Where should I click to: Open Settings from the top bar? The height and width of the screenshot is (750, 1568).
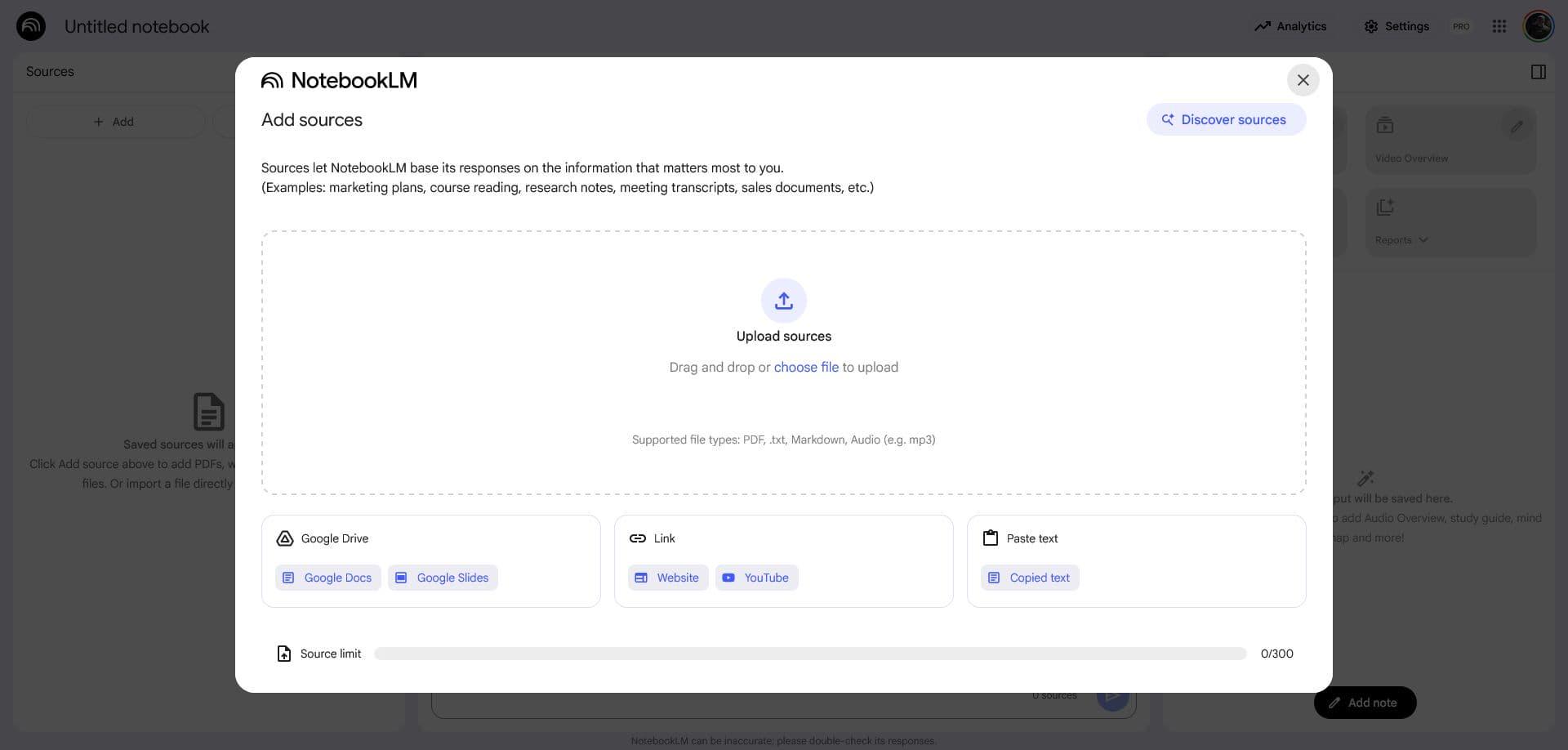pyautogui.click(x=1396, y=26)
